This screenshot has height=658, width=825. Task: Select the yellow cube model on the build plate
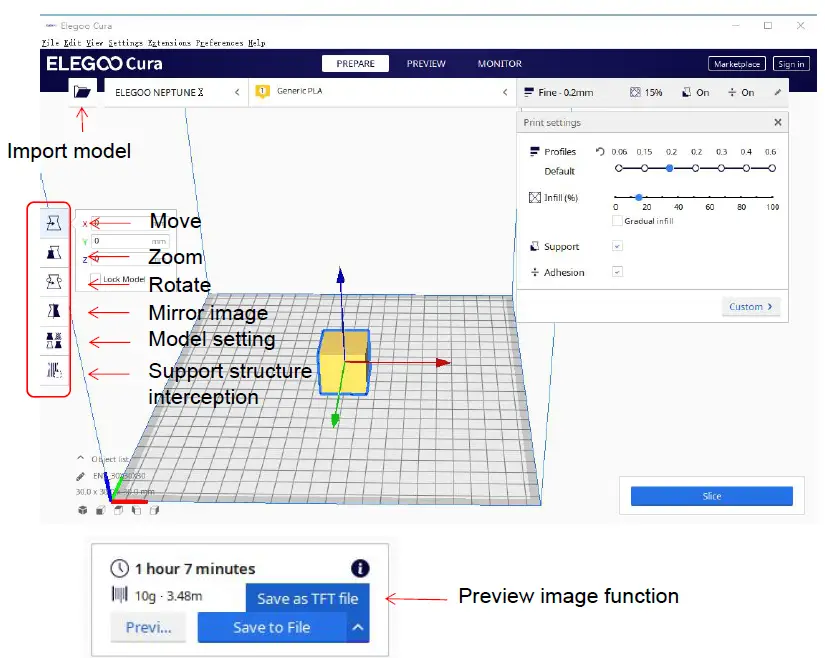coord(343,363)
